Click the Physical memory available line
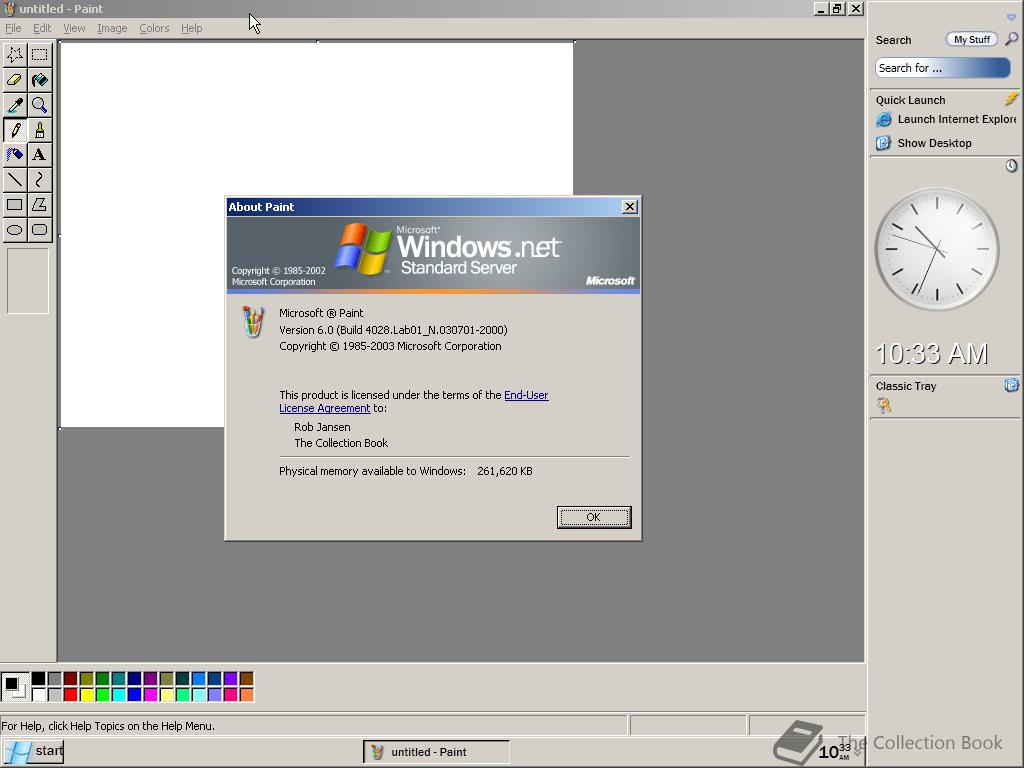 click(406, 471)
